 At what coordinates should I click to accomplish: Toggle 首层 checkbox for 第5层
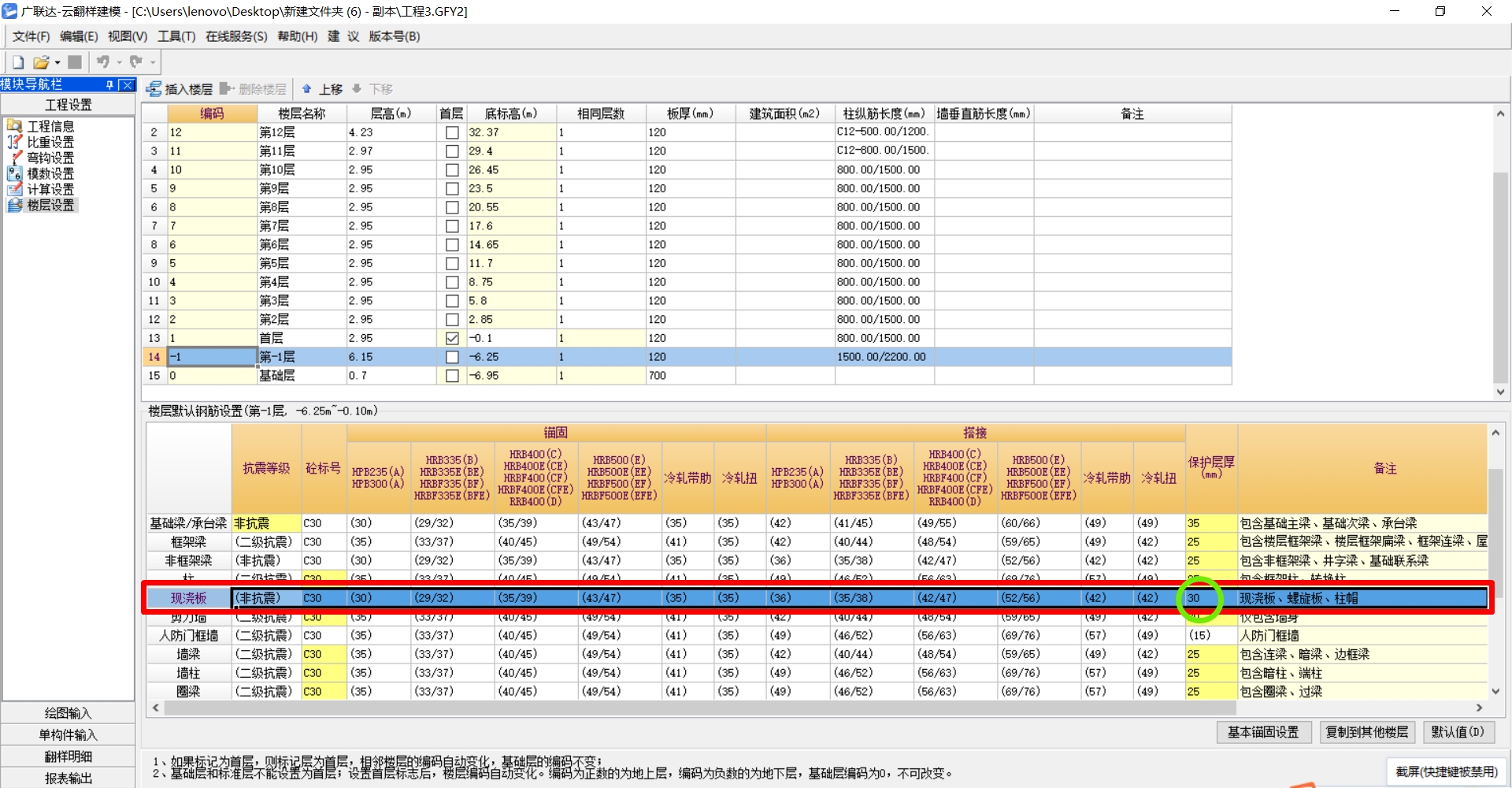tap(452, 264)
